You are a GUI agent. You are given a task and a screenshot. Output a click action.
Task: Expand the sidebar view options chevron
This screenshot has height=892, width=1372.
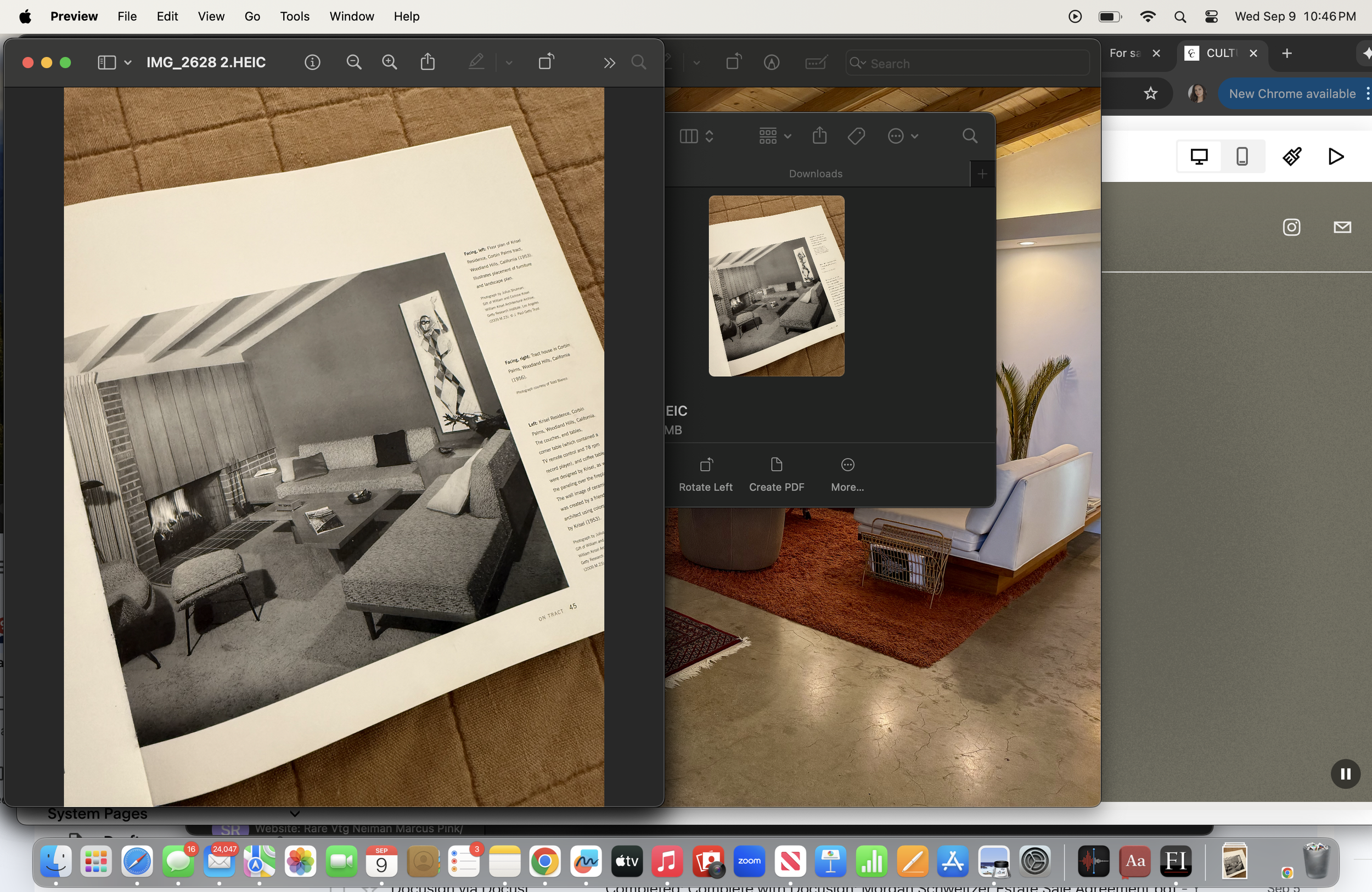click(128, 62)
